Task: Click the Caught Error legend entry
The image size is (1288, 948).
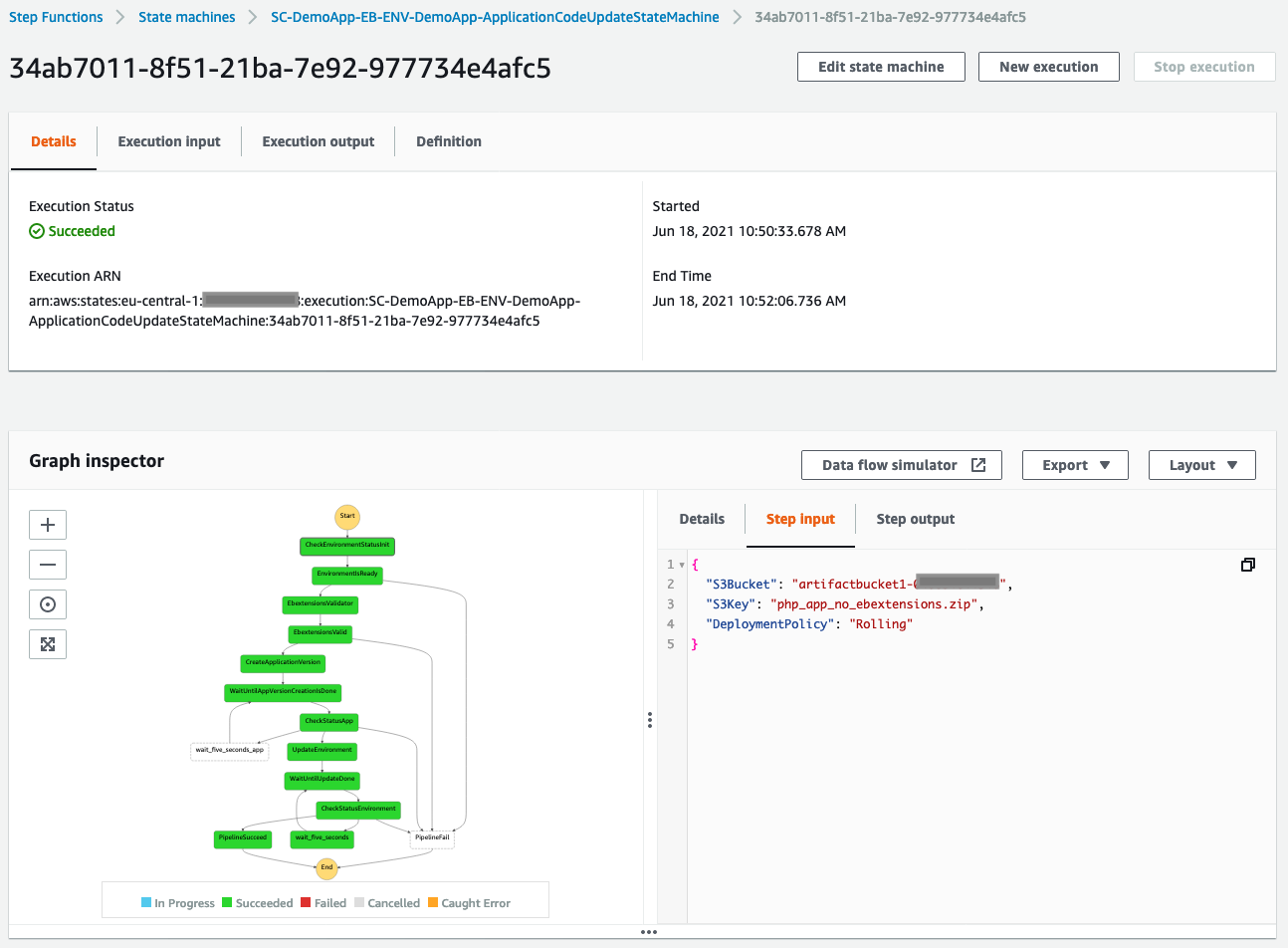Action: 469,903
